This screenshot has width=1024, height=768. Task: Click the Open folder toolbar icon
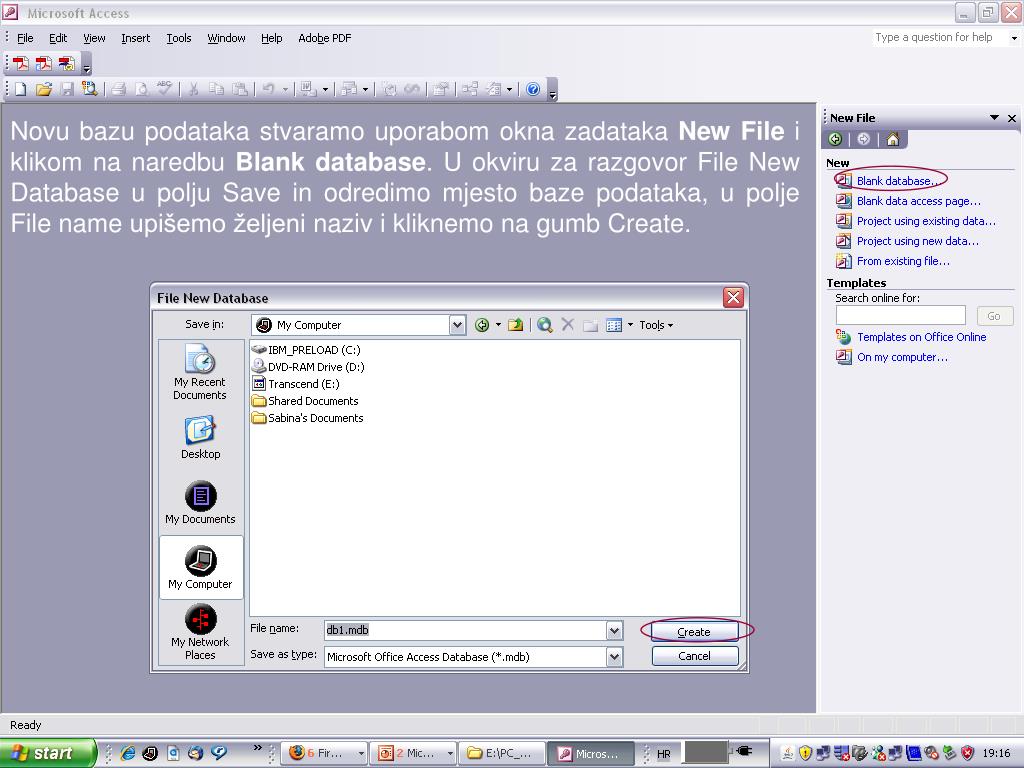(44, 89)
